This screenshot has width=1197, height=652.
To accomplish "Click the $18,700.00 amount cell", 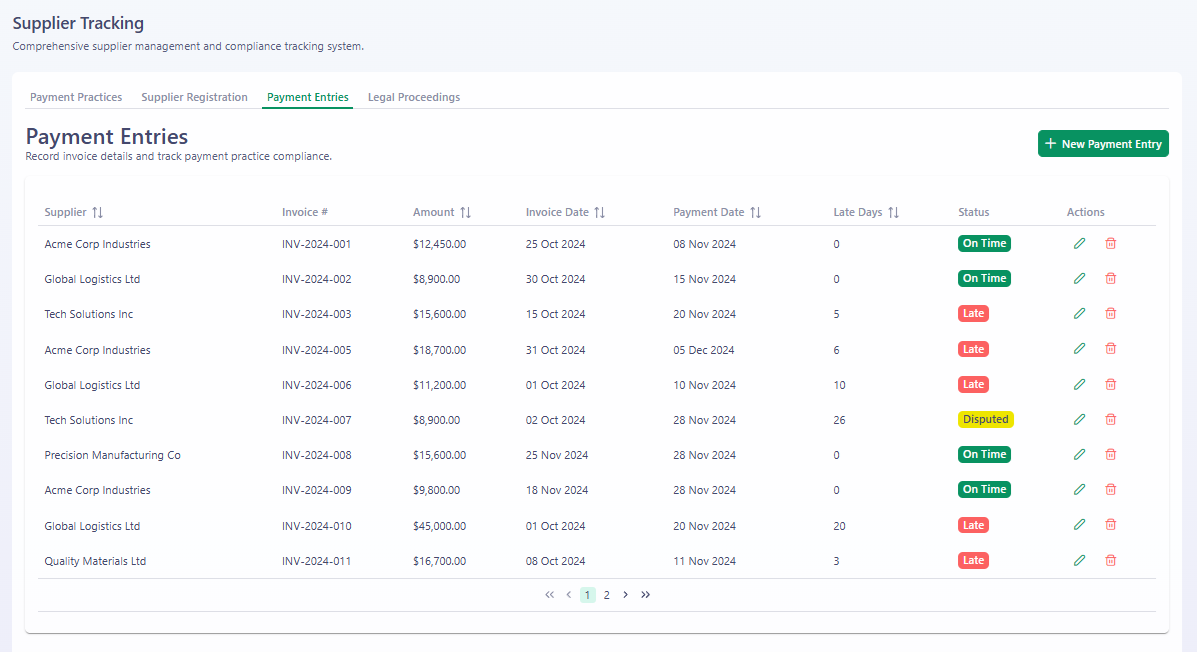I will [x=439, y=350].
